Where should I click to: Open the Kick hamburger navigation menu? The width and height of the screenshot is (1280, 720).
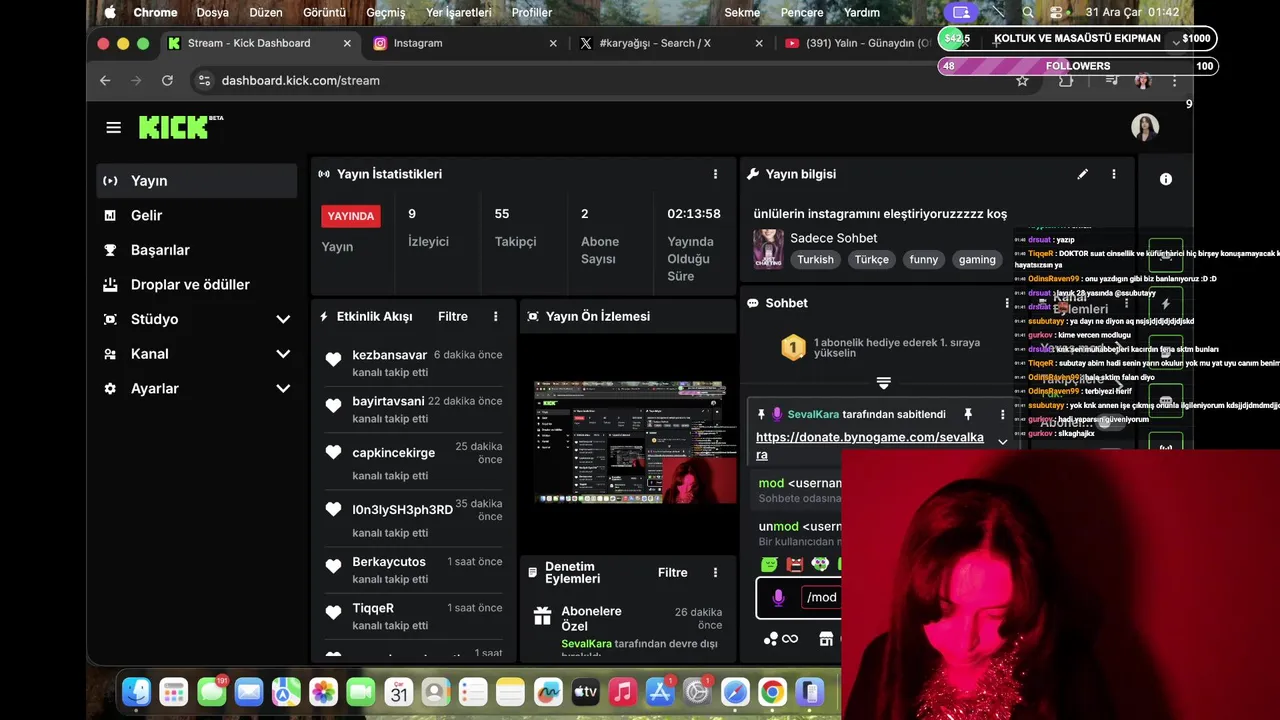click(114, 128)
